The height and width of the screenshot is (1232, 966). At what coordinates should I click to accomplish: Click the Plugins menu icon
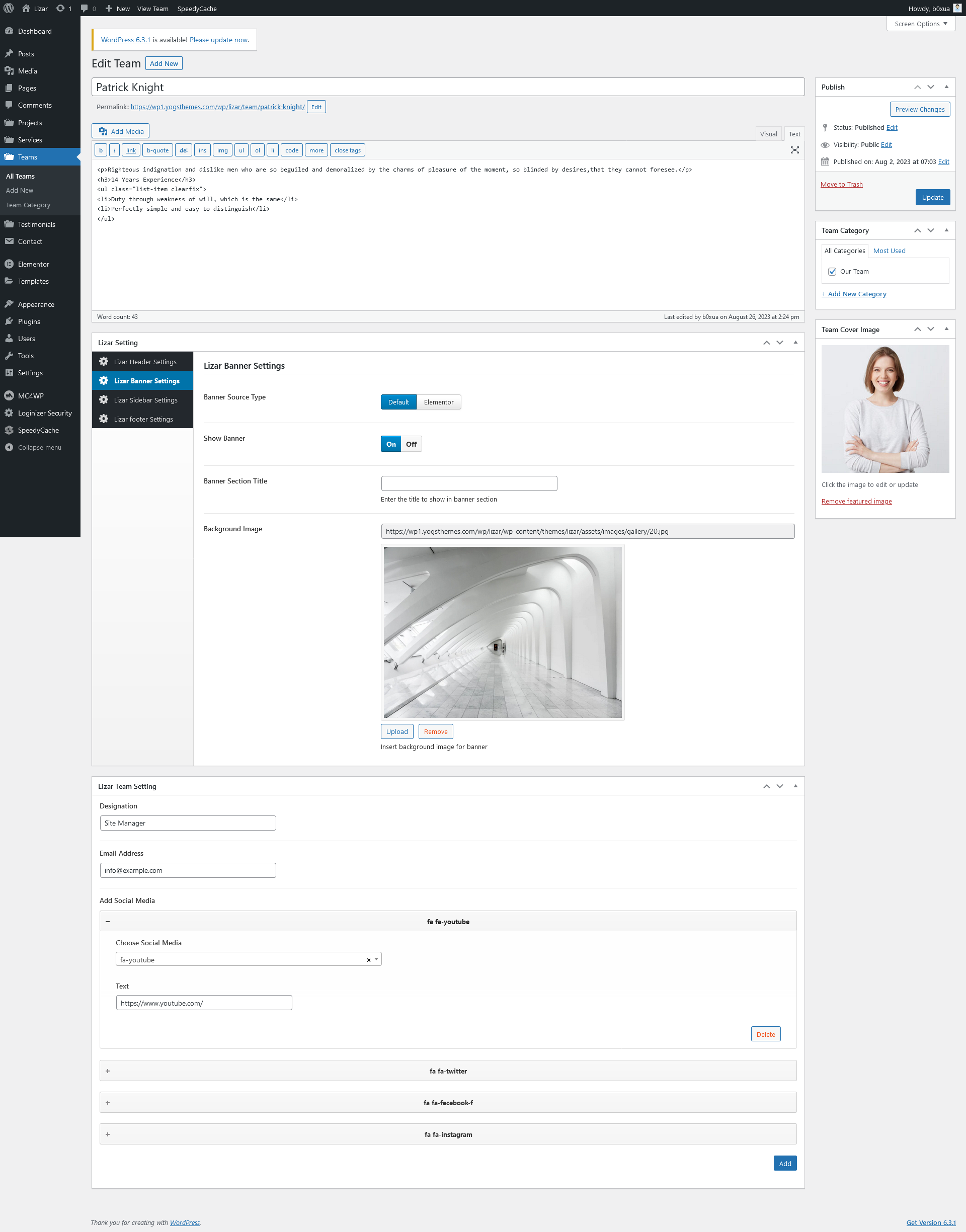9,321
